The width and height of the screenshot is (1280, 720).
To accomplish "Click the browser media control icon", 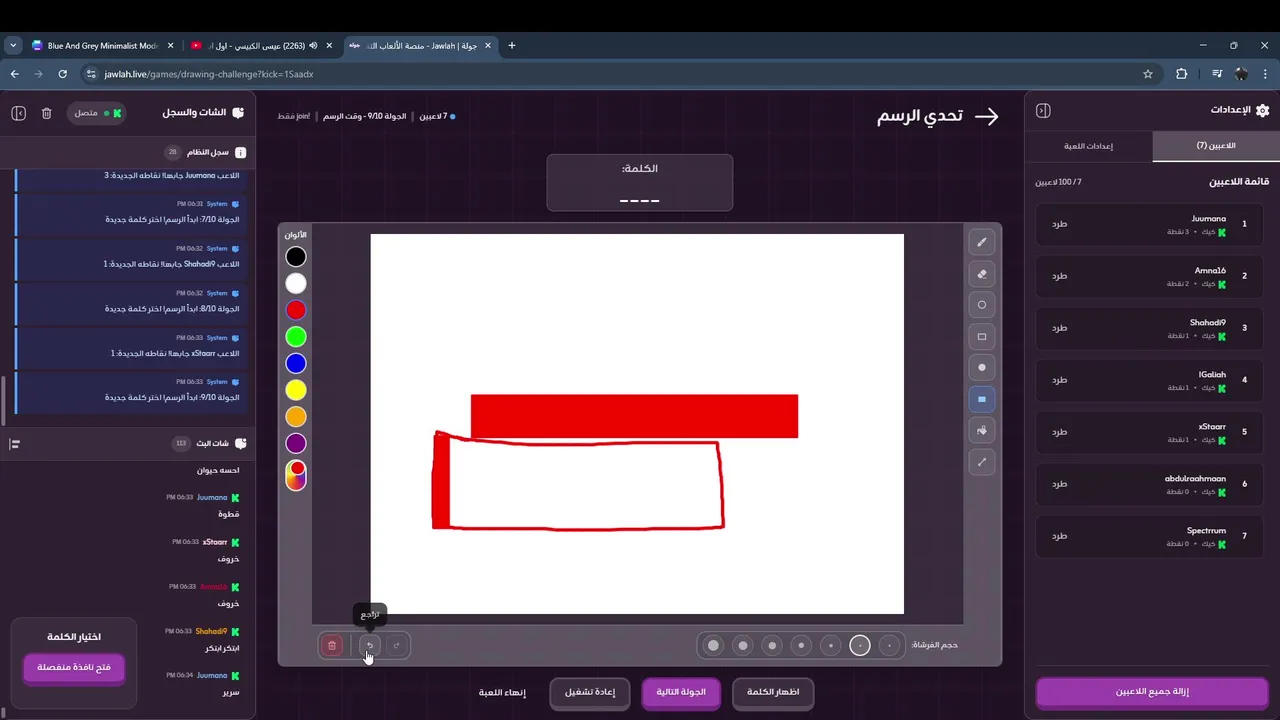I will pyautogui.click(x=1217, y=74).
